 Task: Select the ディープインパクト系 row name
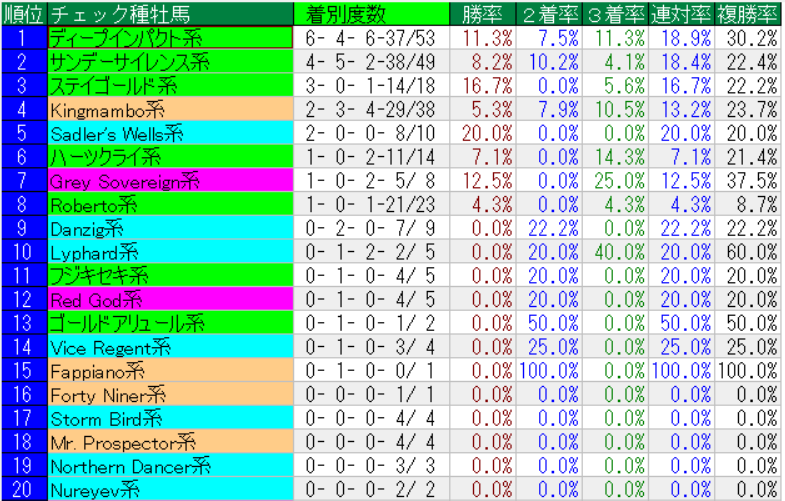[170, 38]
